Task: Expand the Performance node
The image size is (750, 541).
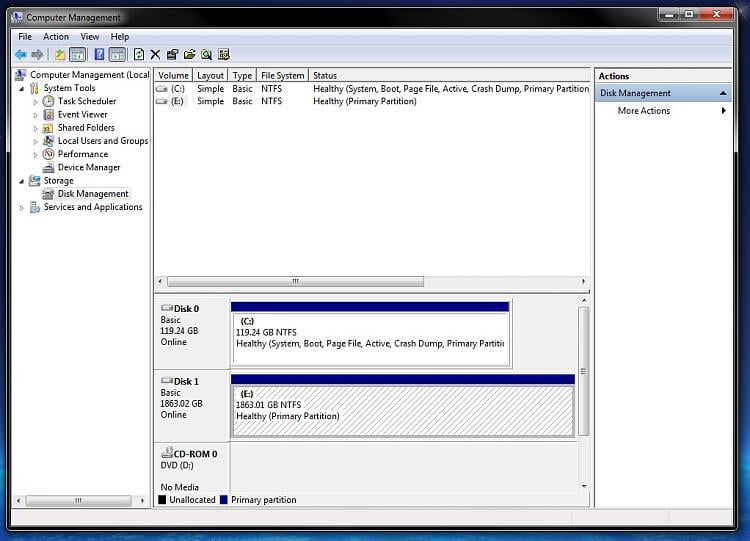Action: pyautogui.click(x=35, y=155)
